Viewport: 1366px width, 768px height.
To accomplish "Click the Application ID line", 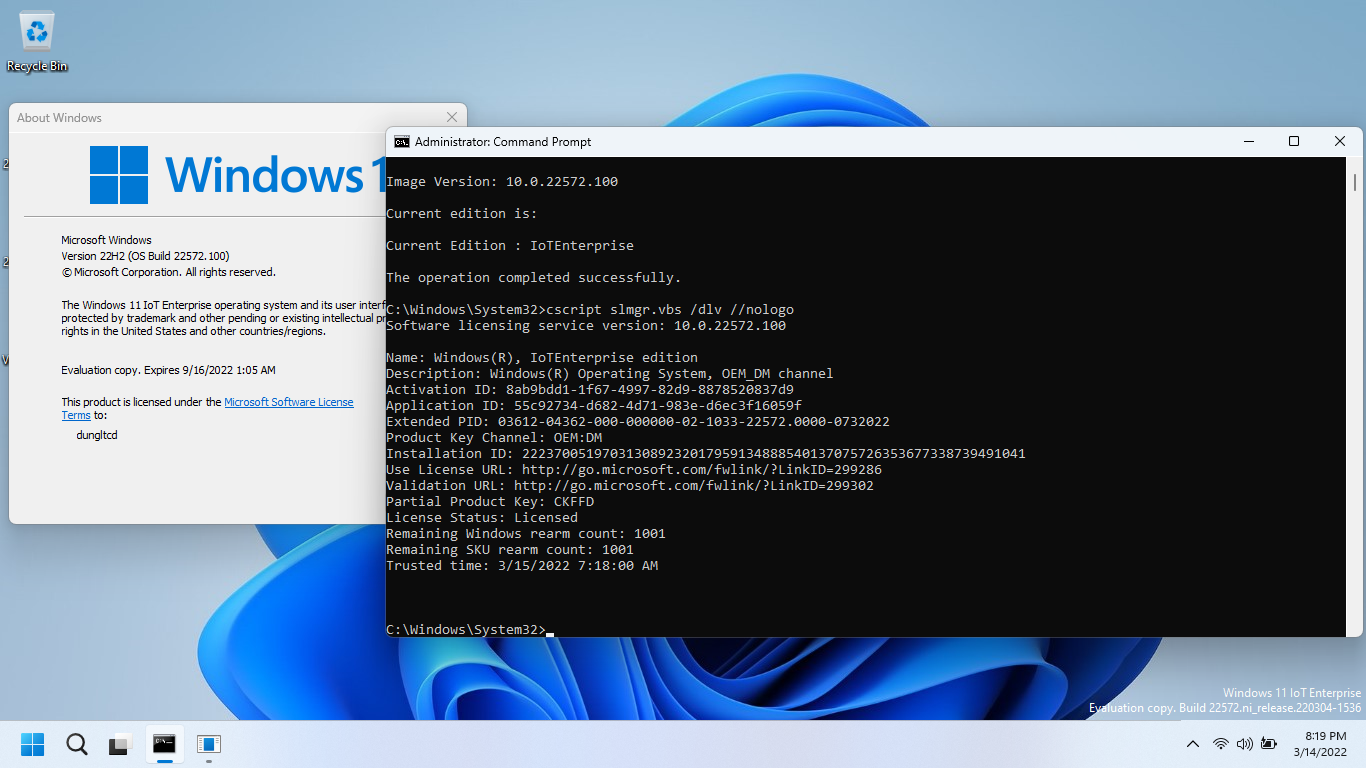I will pyautogui.click(x=594, y=406).
